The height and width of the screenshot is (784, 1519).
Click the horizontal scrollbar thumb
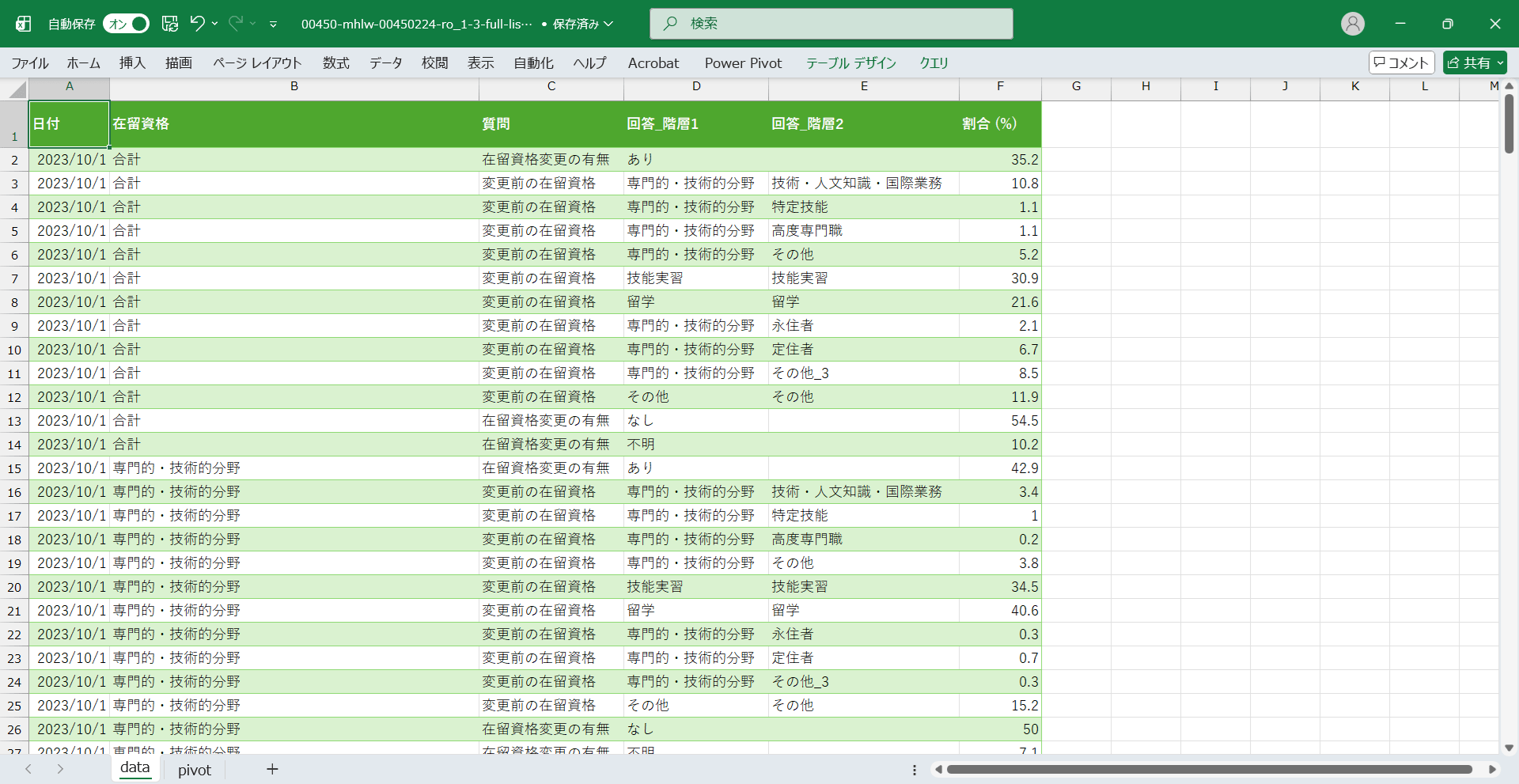pyautogui.click(x=1209, y=769)
